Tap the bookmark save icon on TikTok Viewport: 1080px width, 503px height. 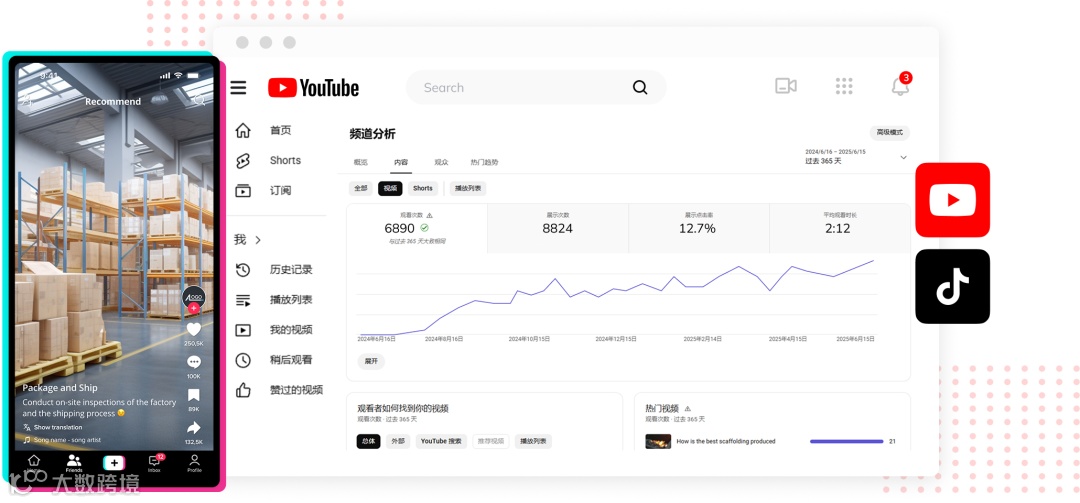(x=194, y=395)
